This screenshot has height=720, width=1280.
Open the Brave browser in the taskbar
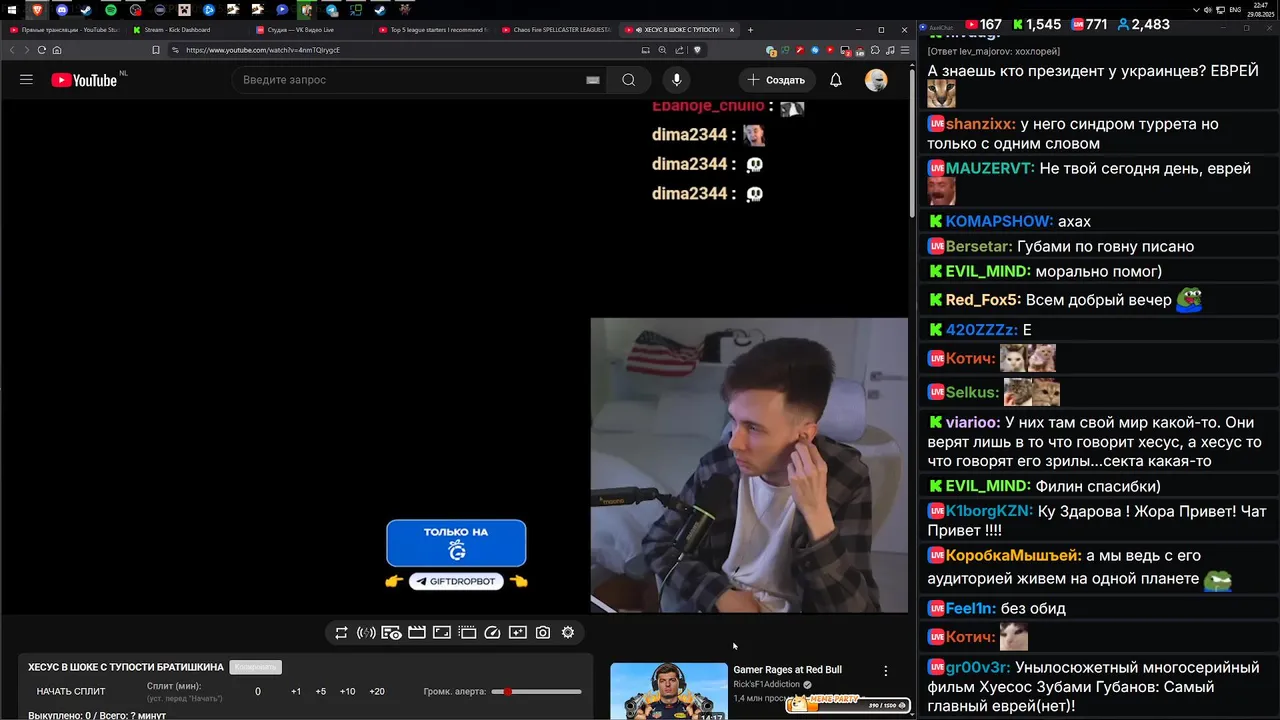click(37, 10)
